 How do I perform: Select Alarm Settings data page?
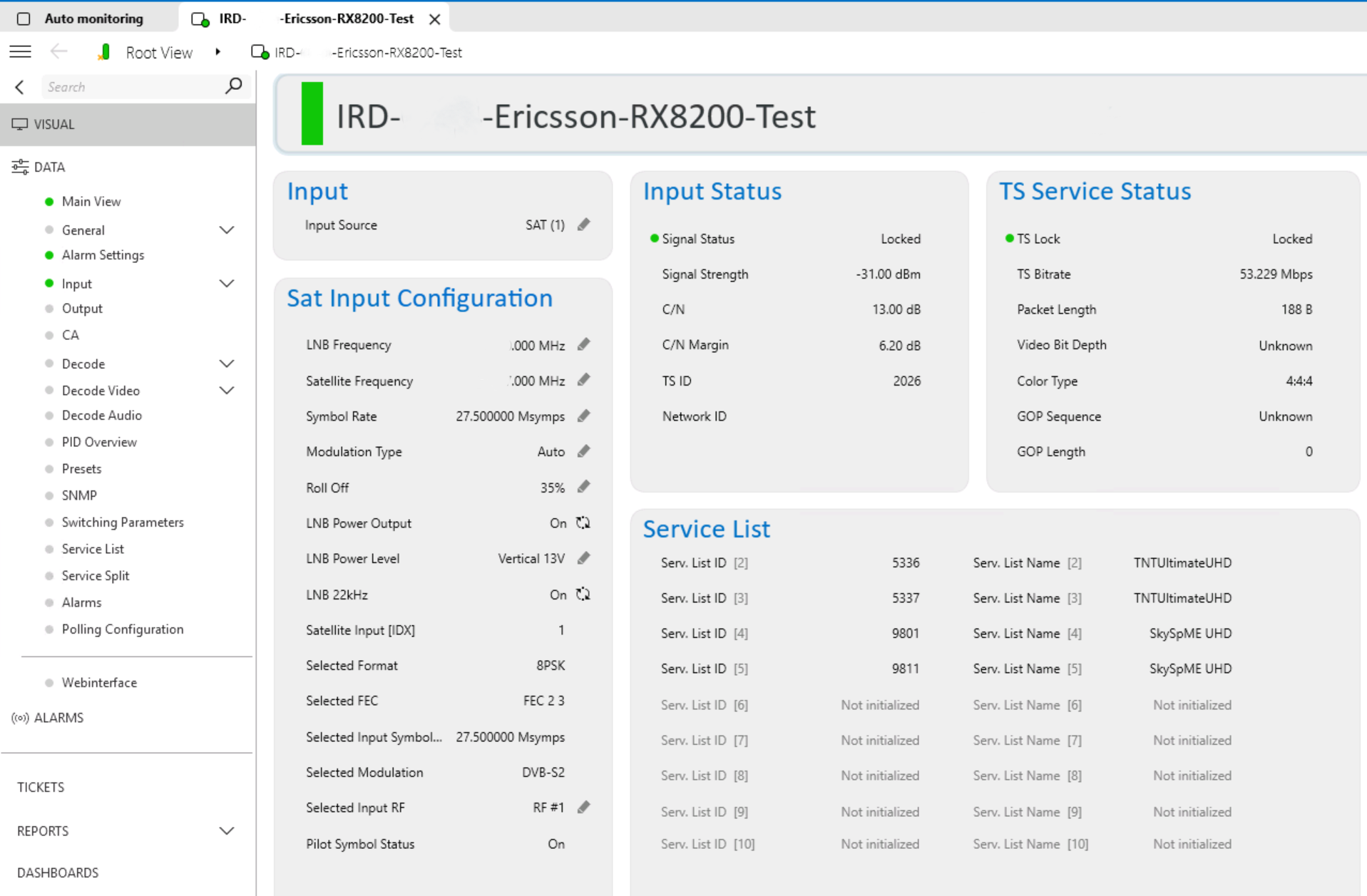click(x=103, y=254)
